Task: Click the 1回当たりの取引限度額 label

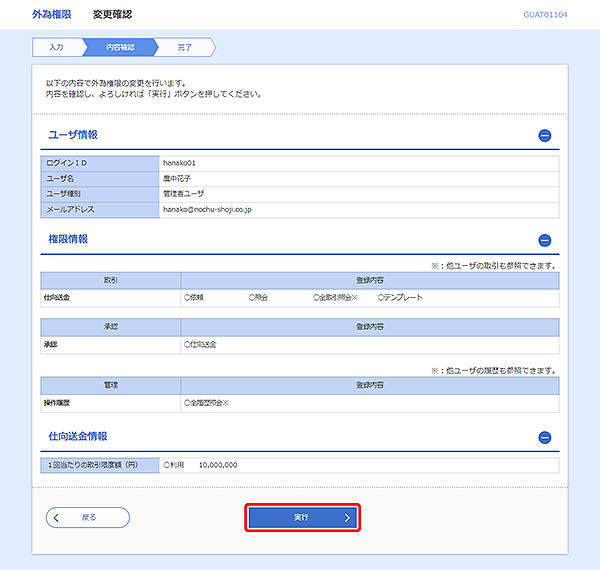Action: pos(100,465)
